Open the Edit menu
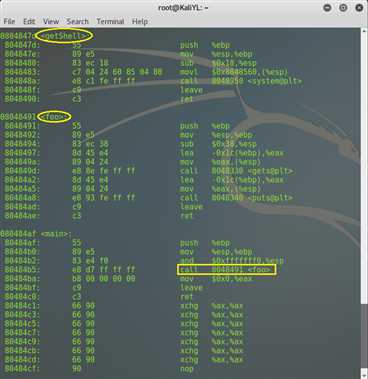Image resolution: width=368 pixels, height=379 pixels. tap(29, 21)
